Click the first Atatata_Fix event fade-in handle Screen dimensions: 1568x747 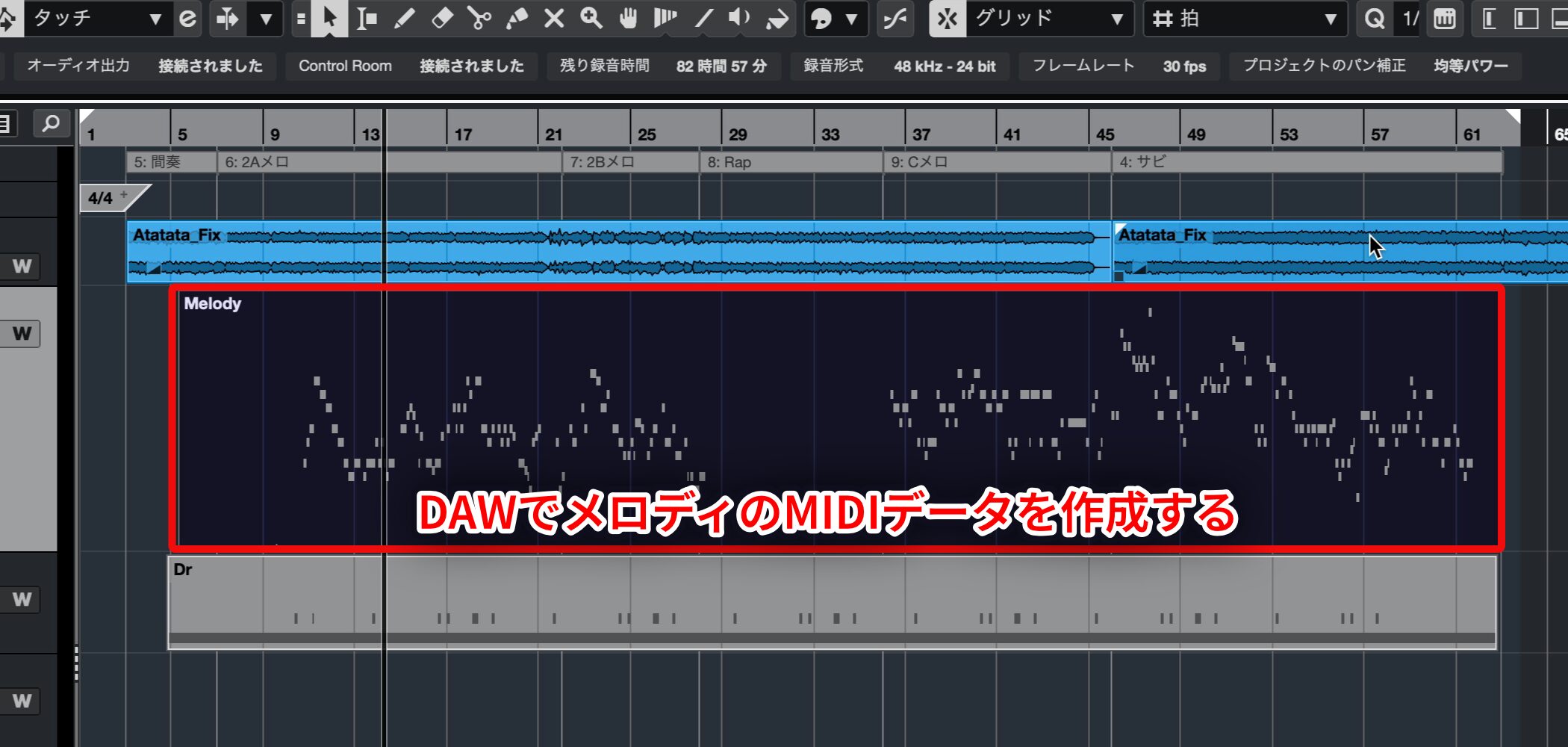point(154,268)
